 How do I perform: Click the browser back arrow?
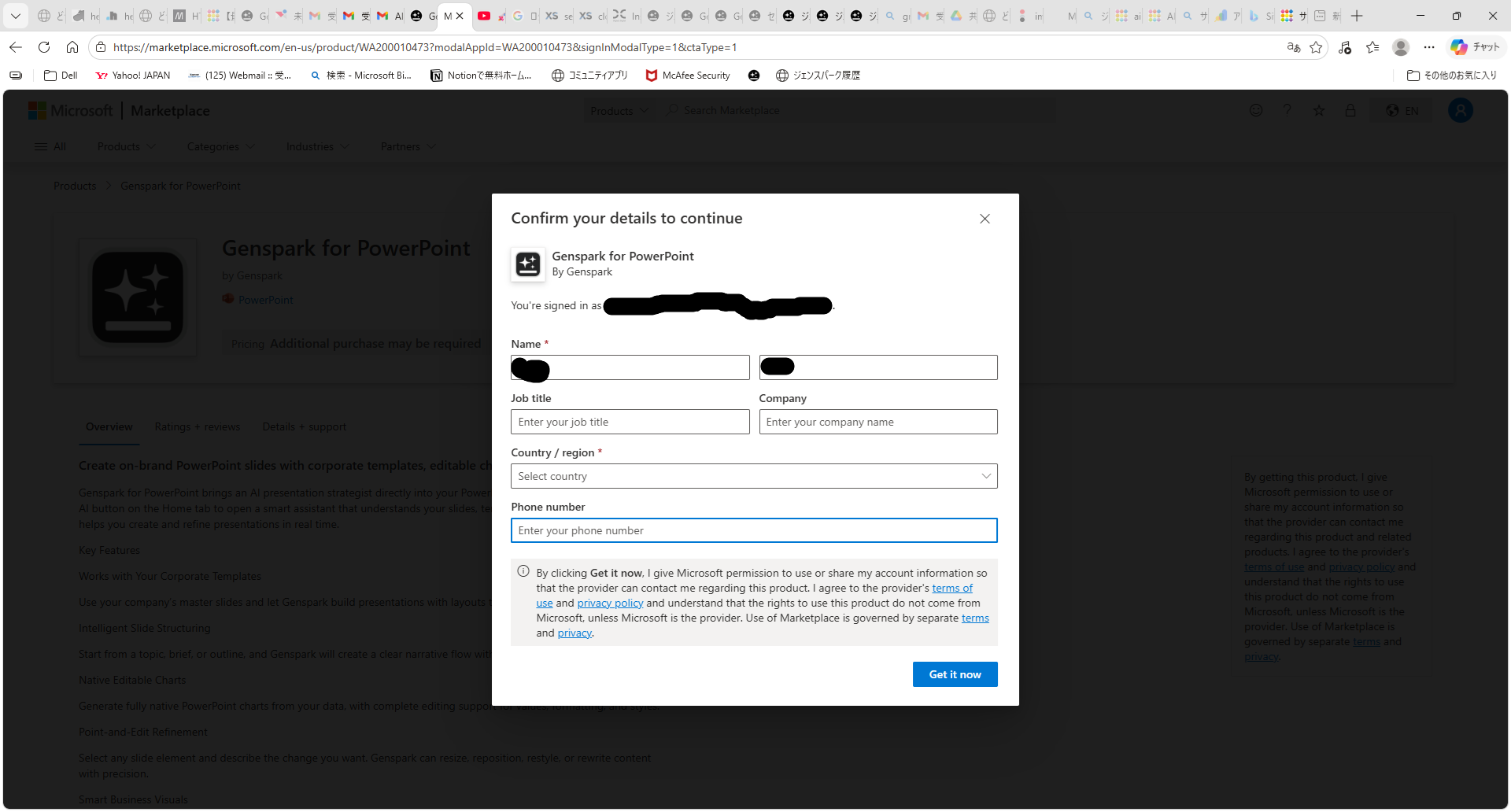[16, 47]
